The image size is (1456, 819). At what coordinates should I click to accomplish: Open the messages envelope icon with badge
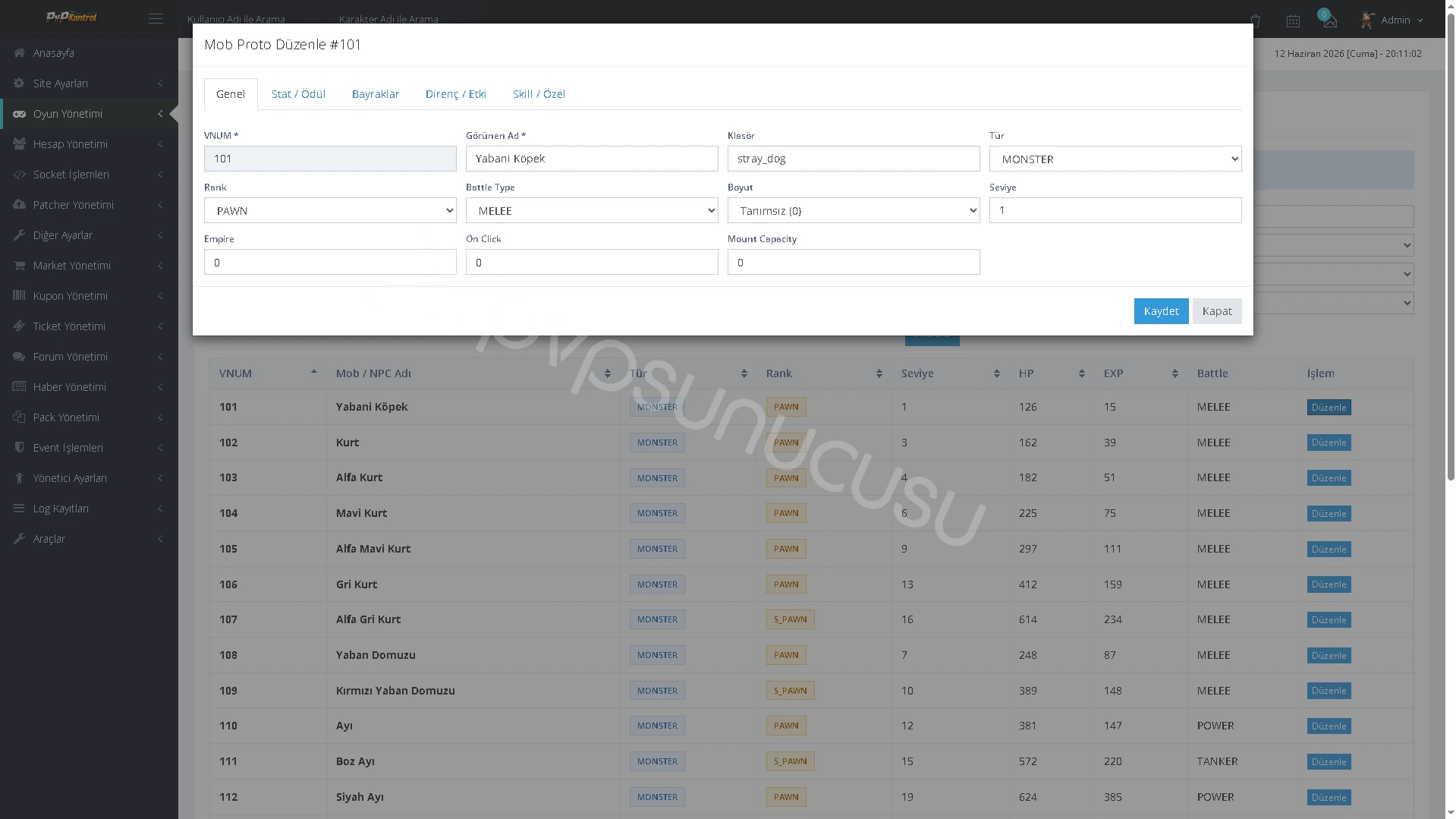1329,20
